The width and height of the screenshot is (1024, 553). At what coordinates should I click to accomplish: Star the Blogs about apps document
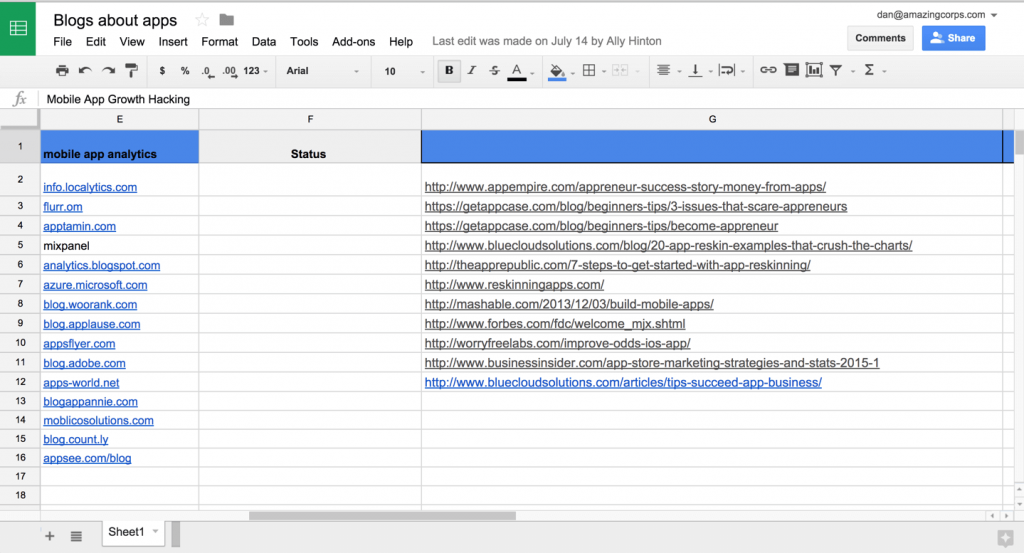202,20
